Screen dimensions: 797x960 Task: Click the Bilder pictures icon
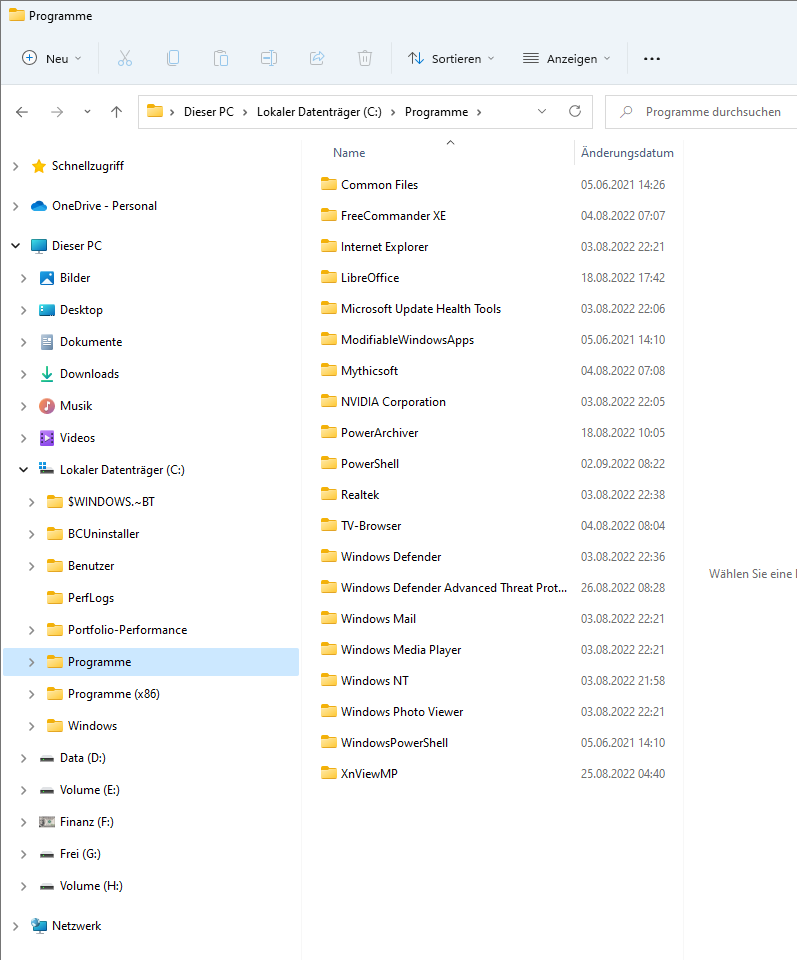point(47,278)
